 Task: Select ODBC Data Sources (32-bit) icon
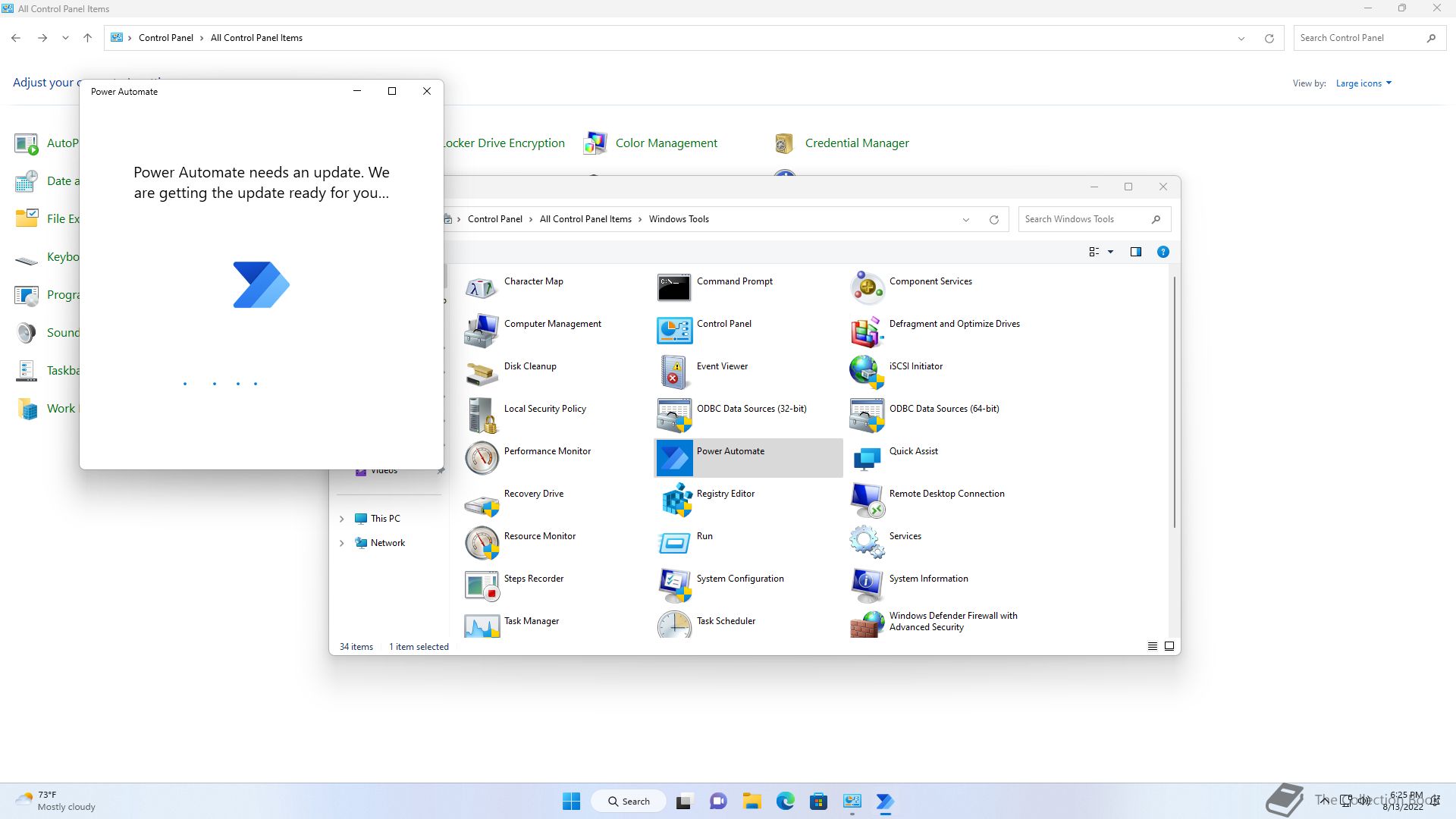(x=674, y=415)
